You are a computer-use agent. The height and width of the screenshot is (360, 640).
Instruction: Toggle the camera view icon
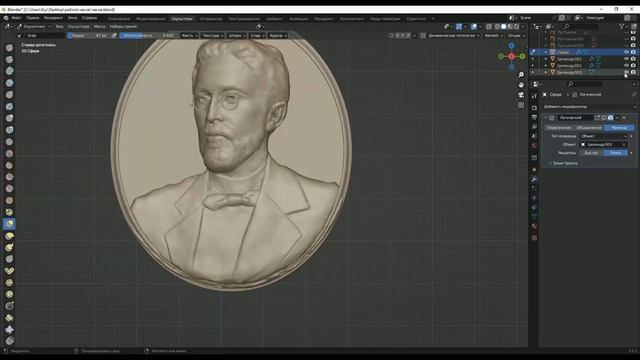point(521,95)
